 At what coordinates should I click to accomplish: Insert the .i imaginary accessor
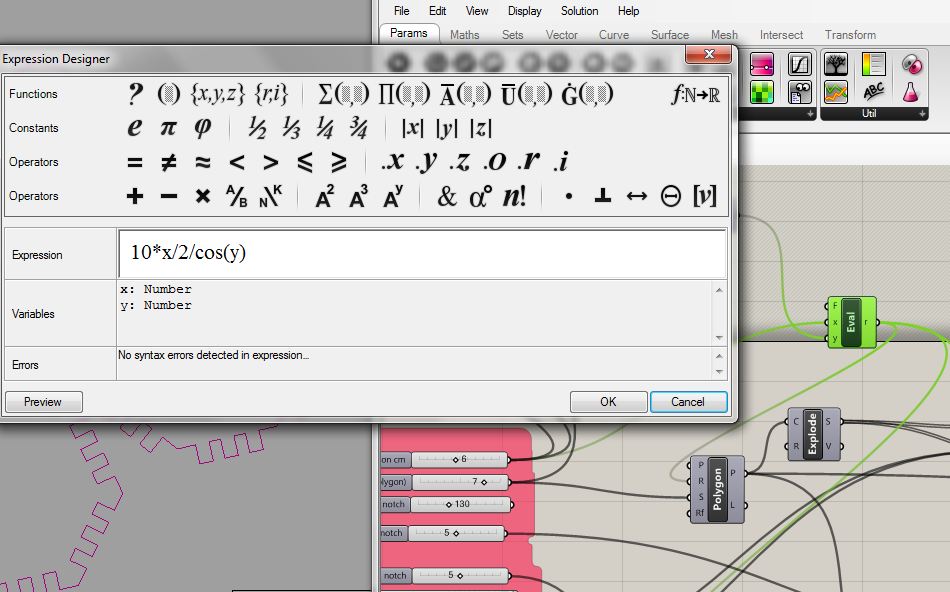tap(562, 161)
